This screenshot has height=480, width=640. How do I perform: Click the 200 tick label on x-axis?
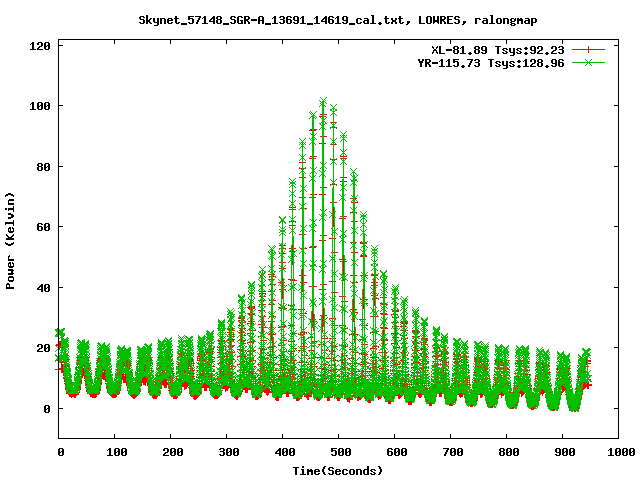point(171,452)
